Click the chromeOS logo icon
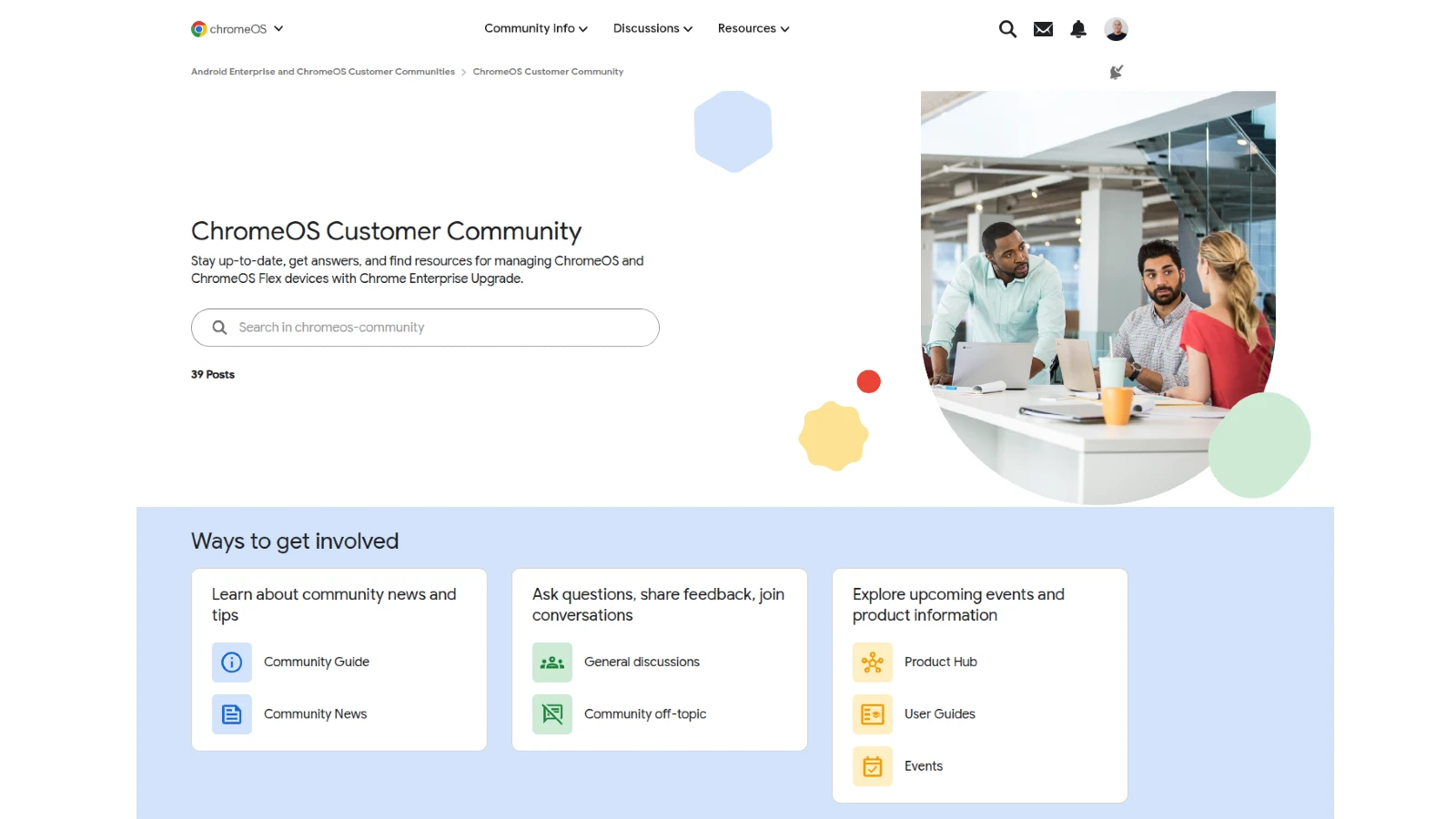Viewport: 1456px width, 819px height. click(x=198, y=29)
